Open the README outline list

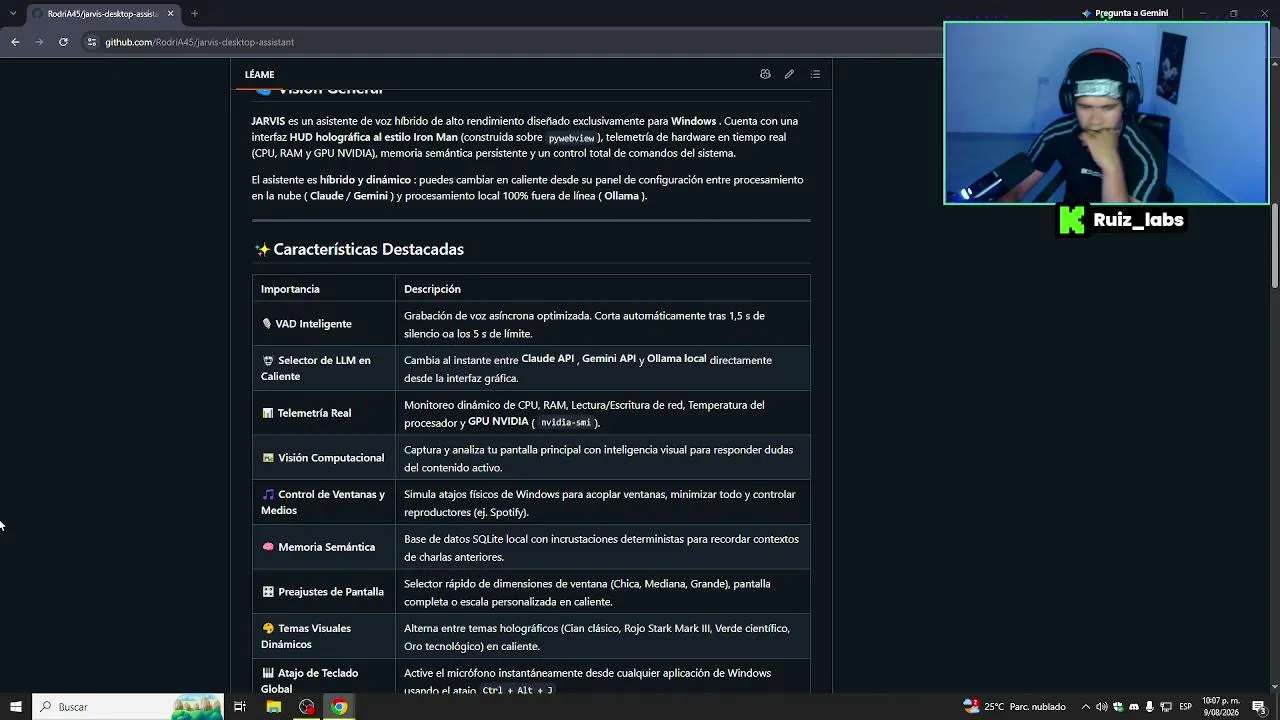[x=815, y=74]
